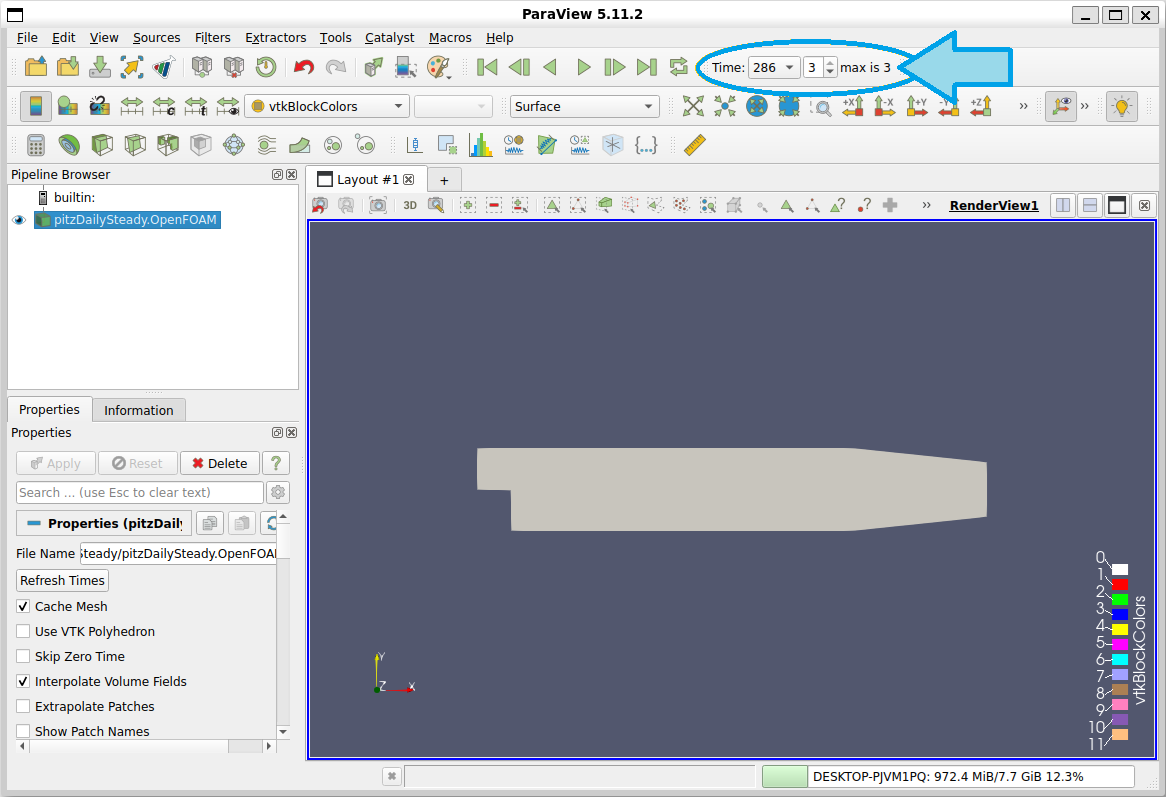Switch to the Information tab

[x=138, y=410]
